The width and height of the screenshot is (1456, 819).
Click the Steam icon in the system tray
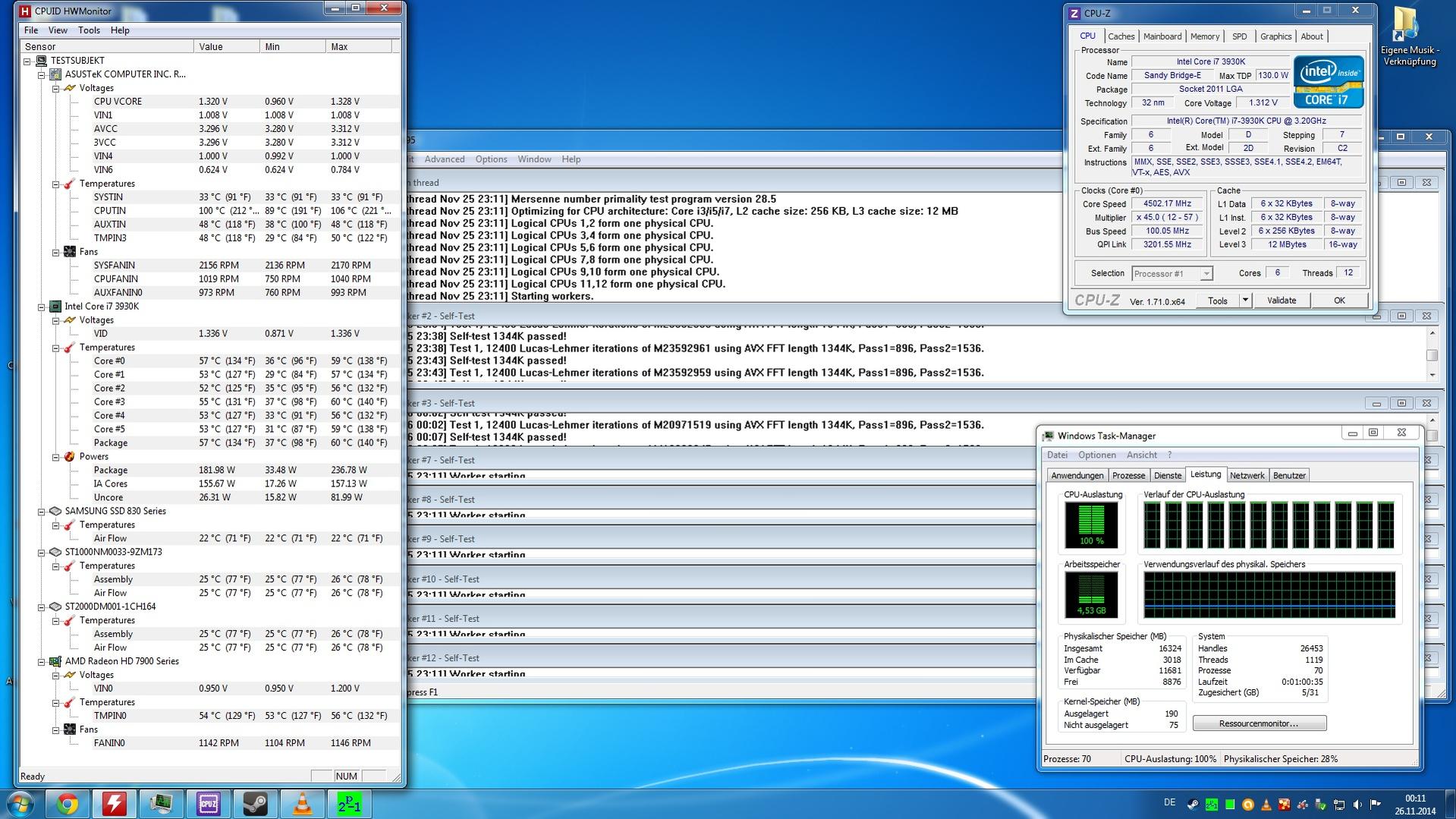point(1193,805)
